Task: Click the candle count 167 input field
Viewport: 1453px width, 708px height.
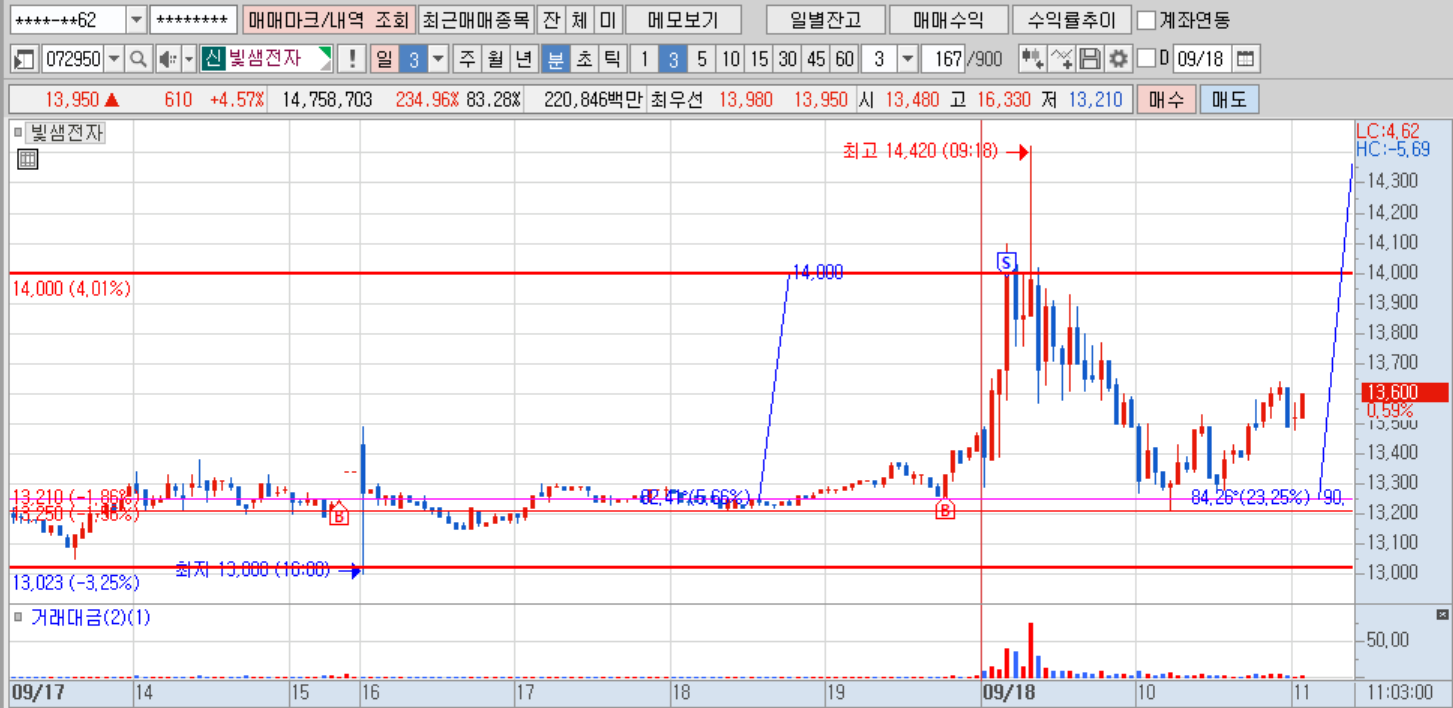Action: [x=943, y=59]
